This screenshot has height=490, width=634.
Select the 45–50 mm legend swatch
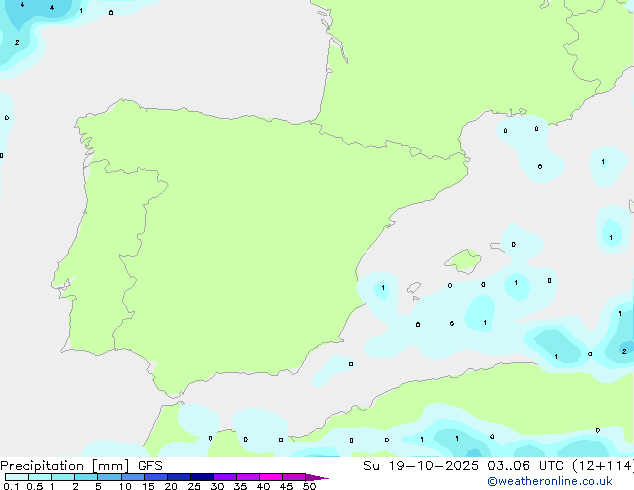point(294,477)
